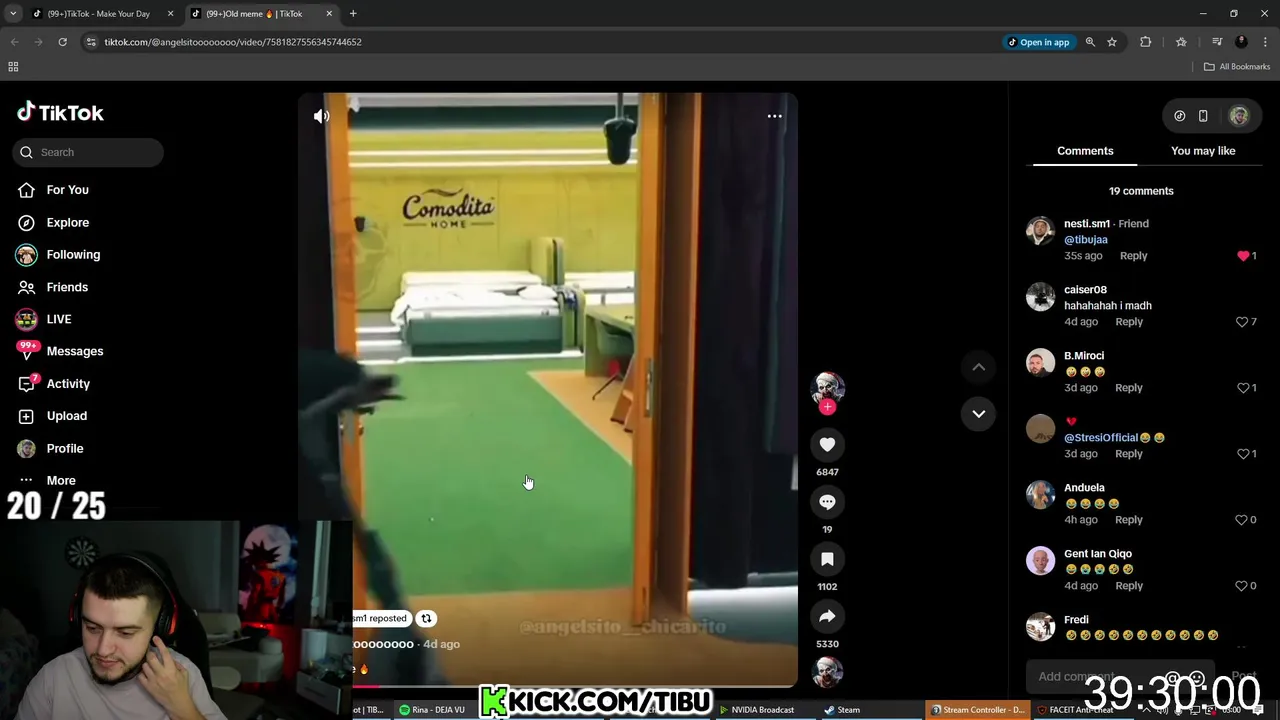
Task: Switch to the You may like tab
Action: [x=1203, y=151]
